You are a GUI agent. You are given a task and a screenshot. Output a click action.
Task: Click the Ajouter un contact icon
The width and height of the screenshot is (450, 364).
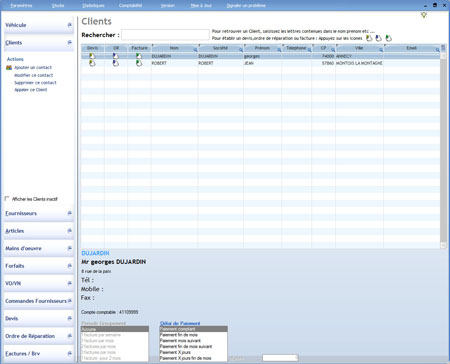[9, 68]
